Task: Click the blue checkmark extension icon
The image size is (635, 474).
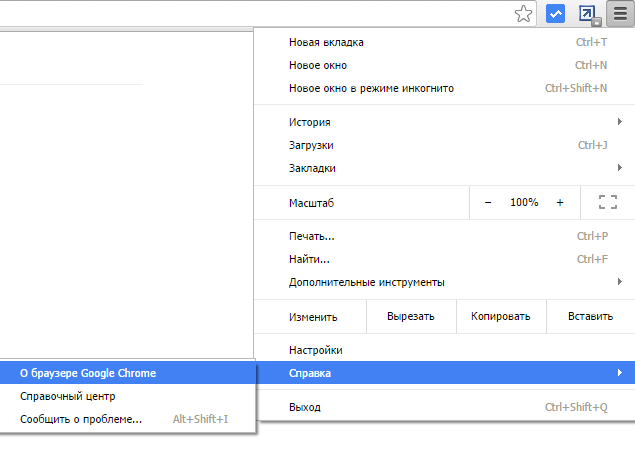Action: click(x=555, y=14)
